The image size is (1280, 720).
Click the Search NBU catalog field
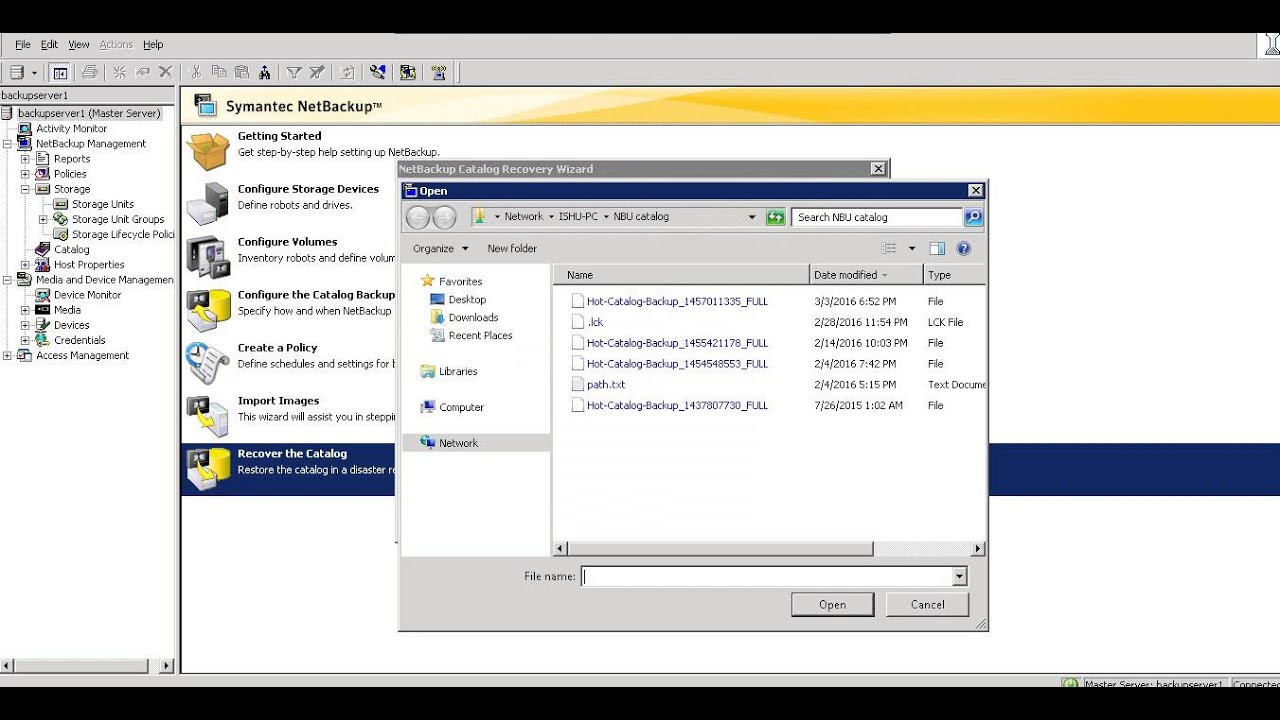click(x=877, y=217)
